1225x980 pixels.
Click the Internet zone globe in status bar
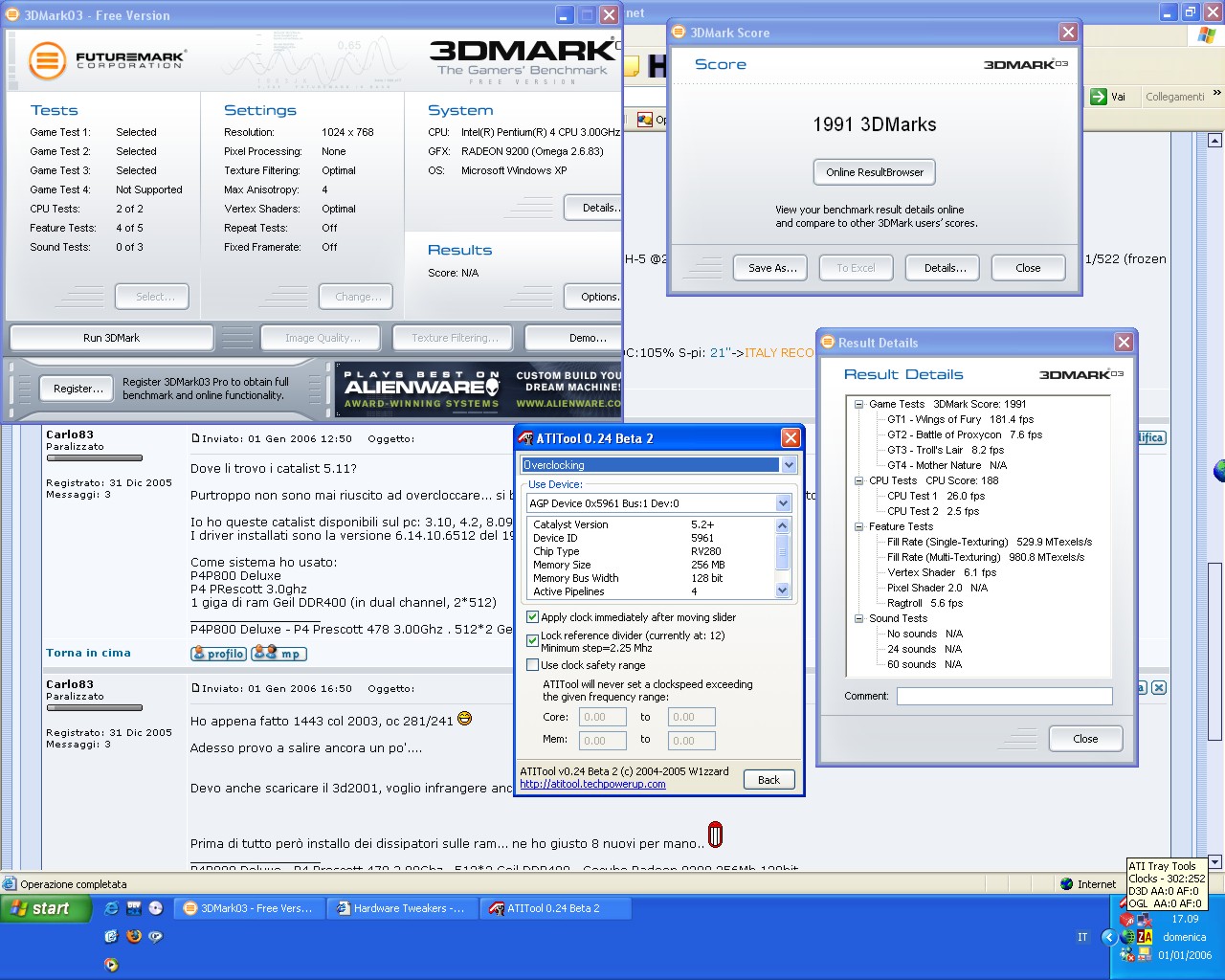coord(1067,884)
